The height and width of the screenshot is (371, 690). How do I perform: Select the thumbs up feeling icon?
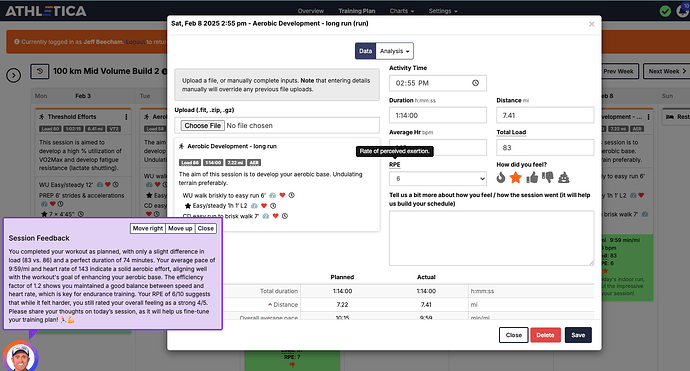532,177
